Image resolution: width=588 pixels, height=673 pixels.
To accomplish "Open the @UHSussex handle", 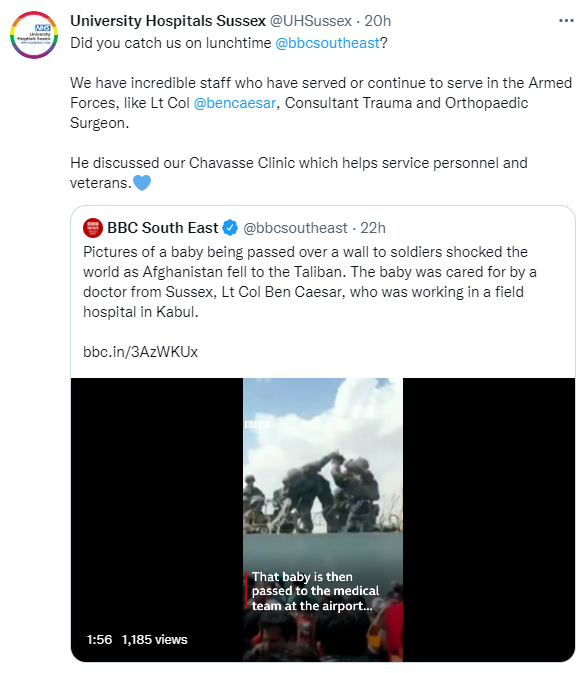I will tap(310, 21).
